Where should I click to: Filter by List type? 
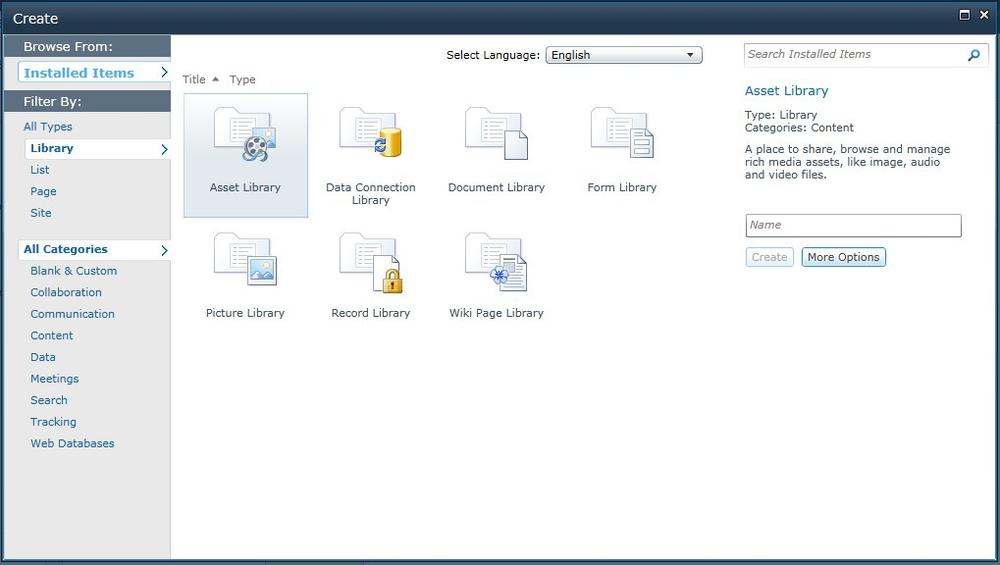(x=40, y=170)
